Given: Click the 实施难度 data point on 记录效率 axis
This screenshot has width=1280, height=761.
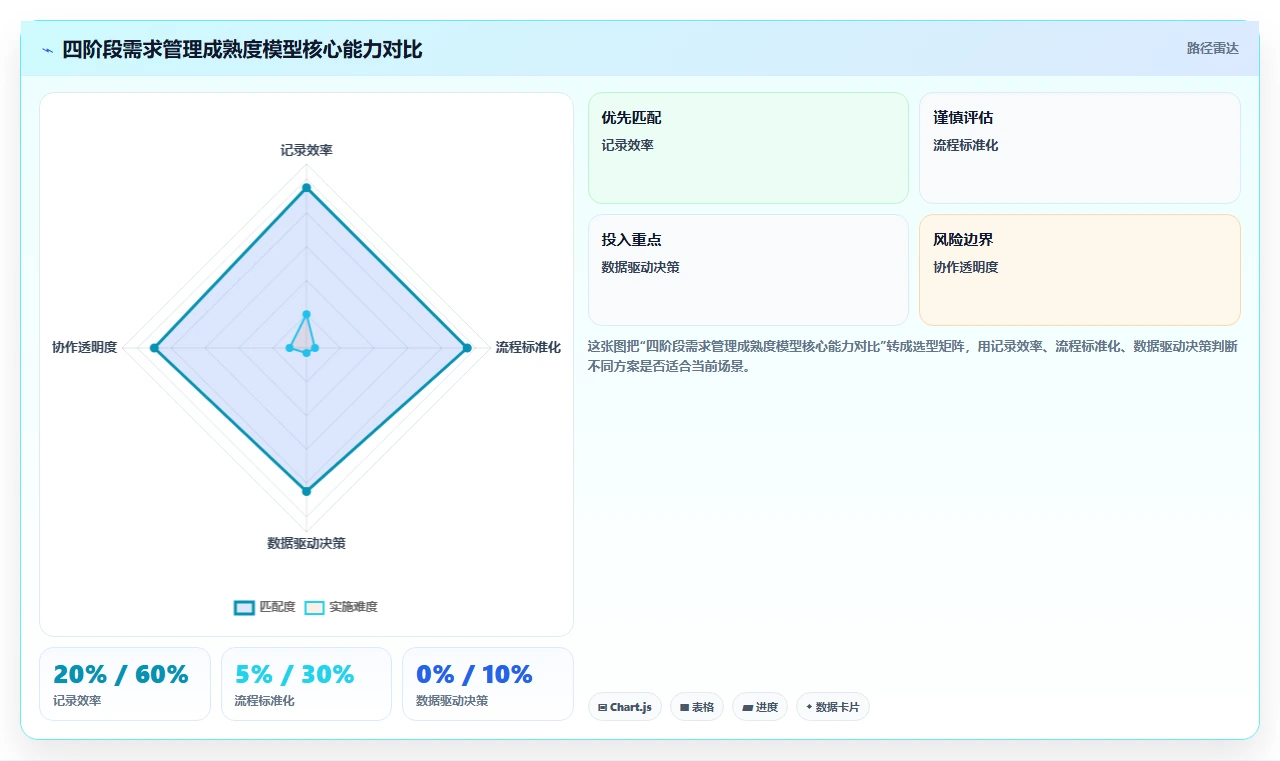Looking at the screenshot, I should pos(306,314).
